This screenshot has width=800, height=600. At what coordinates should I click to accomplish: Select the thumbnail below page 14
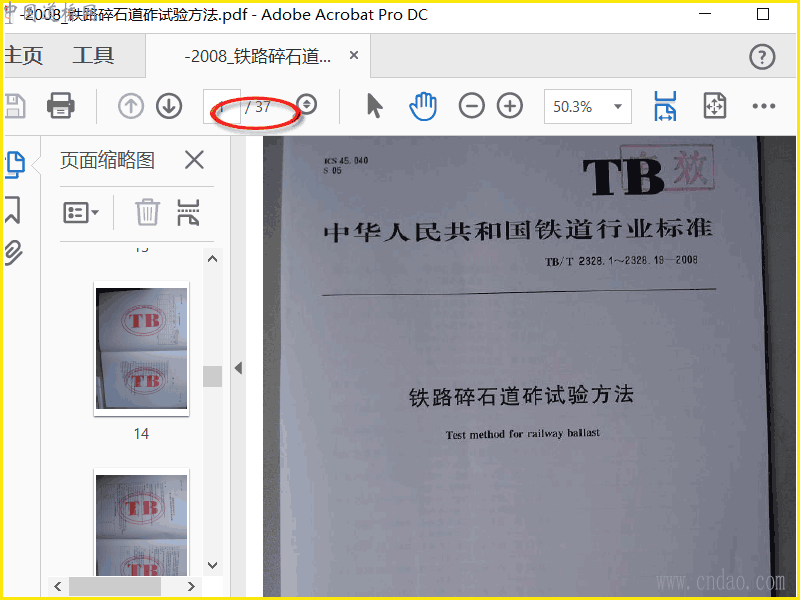point(142,522)
